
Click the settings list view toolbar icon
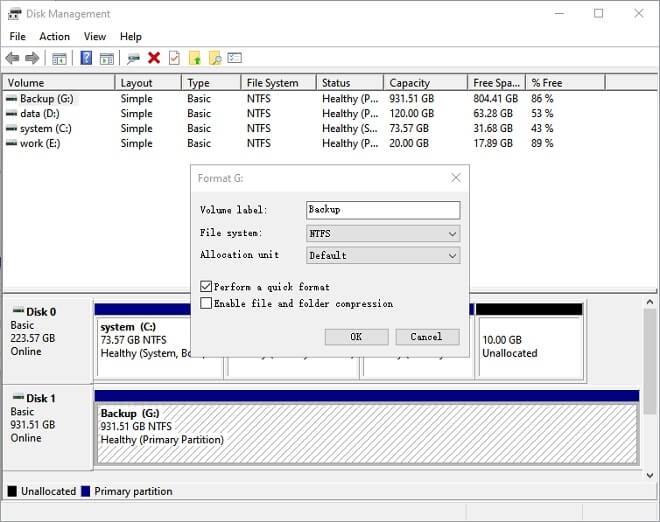coord(235,58)
